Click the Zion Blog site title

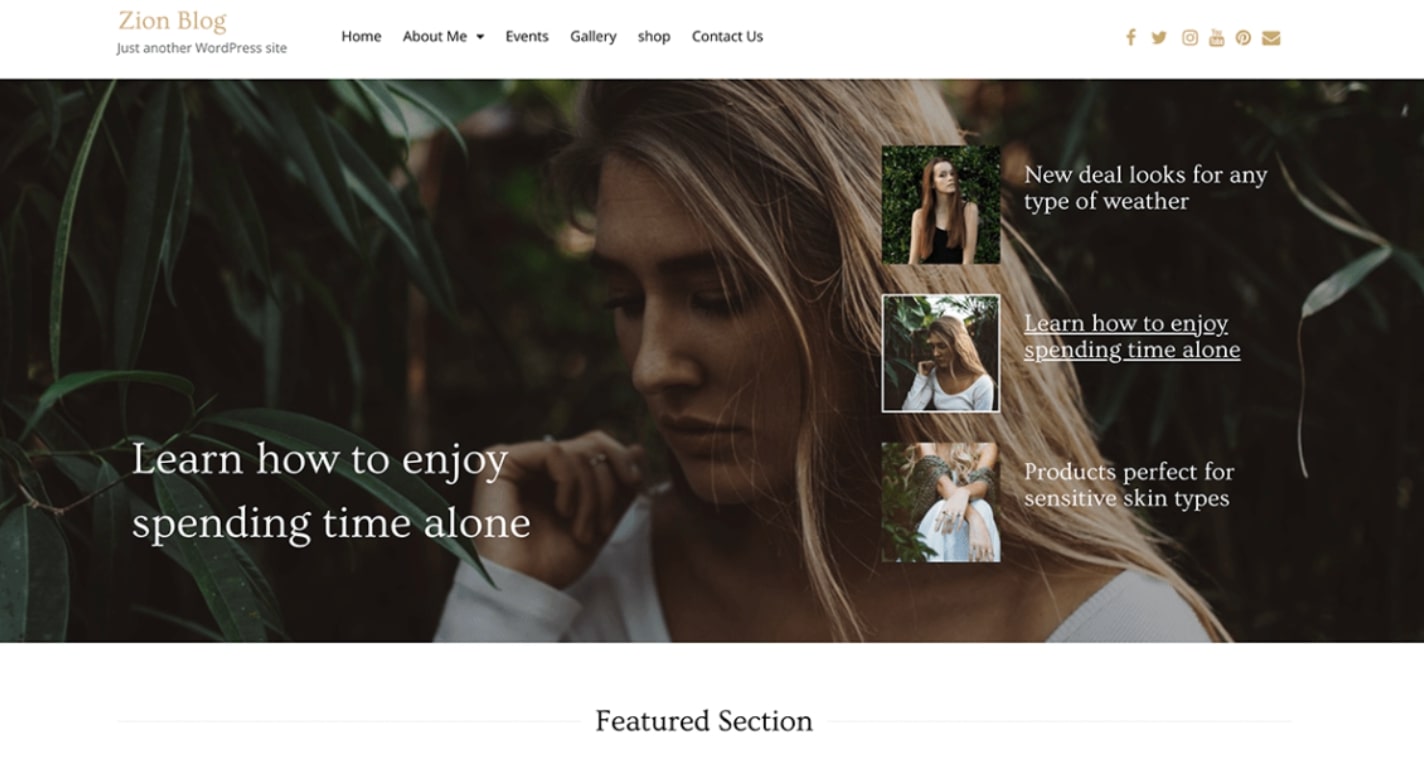(172, 21)
